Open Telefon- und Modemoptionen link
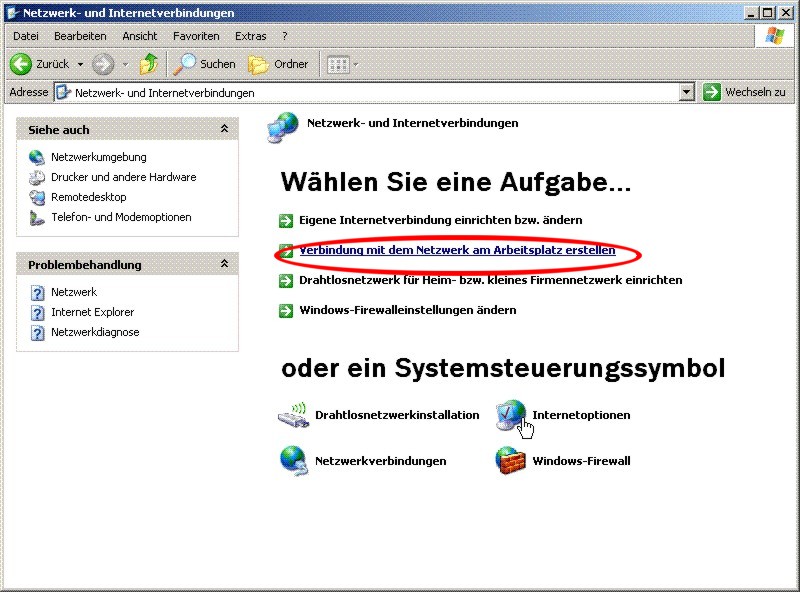This screenshot has height=592, width=800. click(x=121, y=217)
